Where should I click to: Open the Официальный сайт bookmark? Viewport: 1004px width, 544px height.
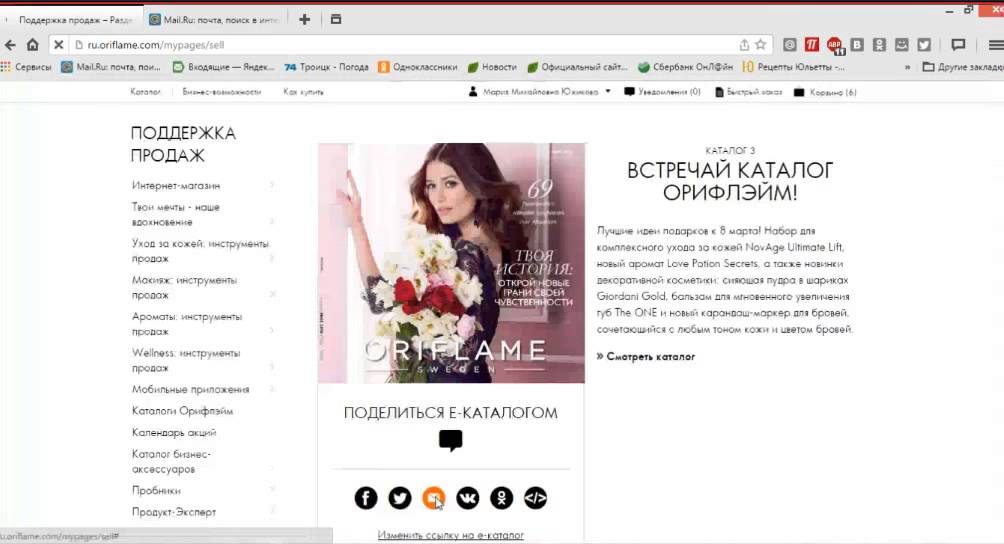click(x=578, y=67)
